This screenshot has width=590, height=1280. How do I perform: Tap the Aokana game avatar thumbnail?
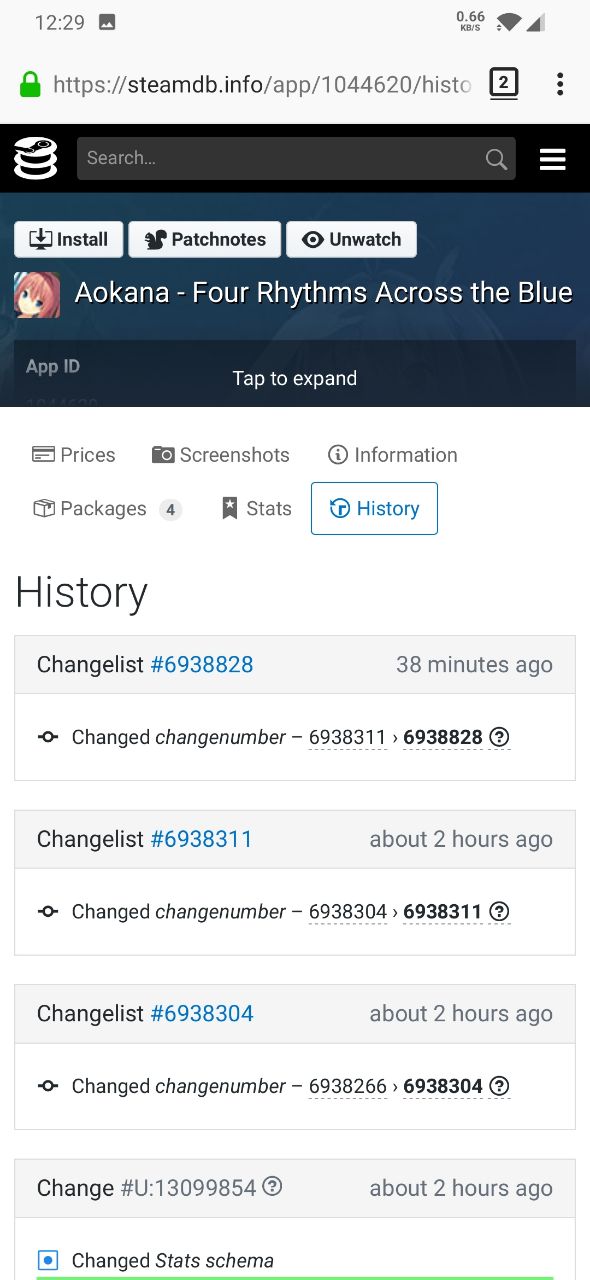[37, 295]
